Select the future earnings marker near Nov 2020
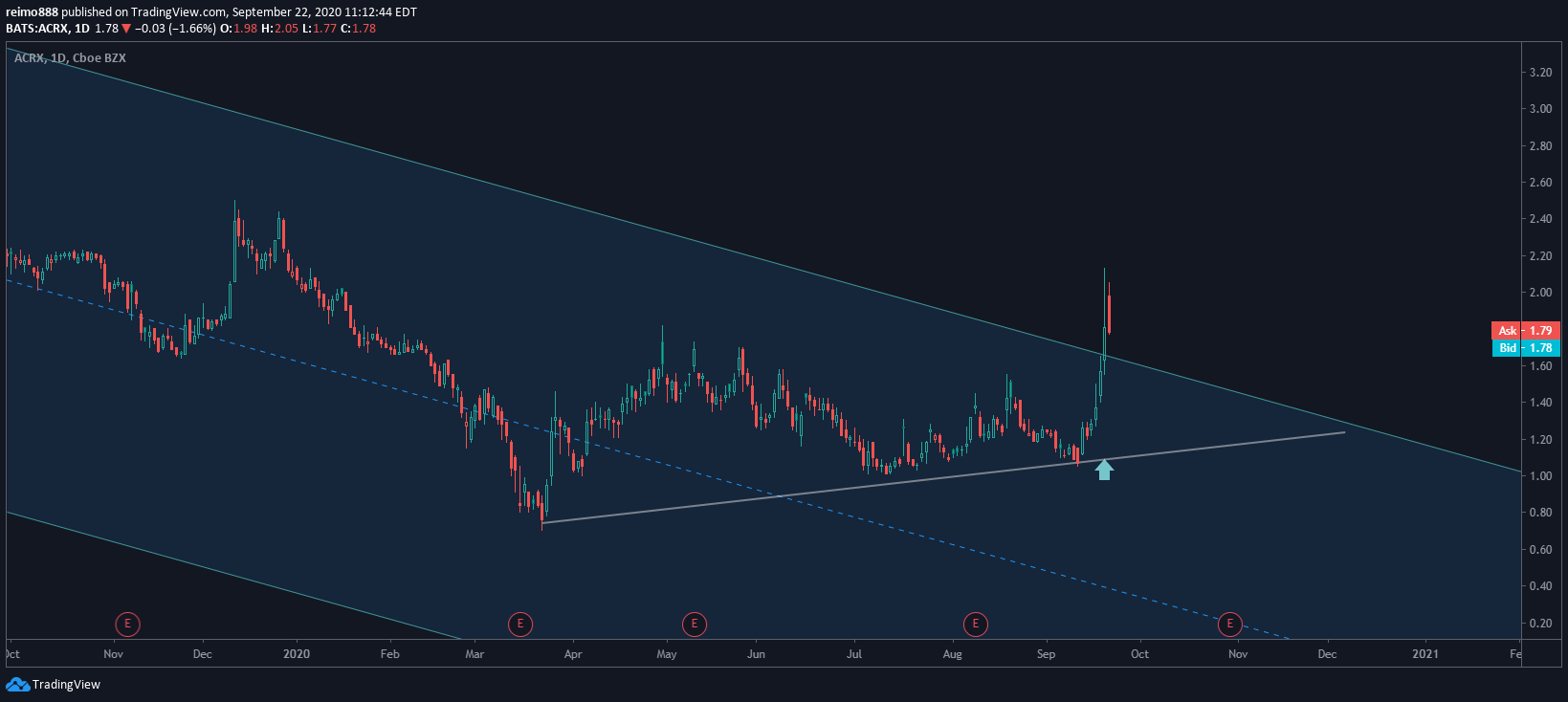The image size is (1568, 702). 1229,625
